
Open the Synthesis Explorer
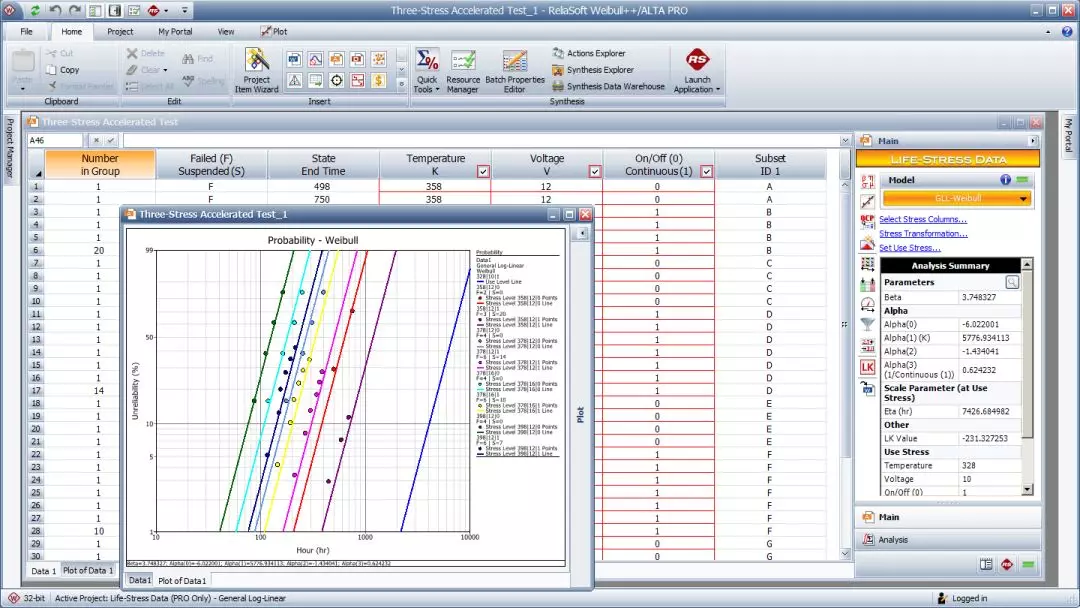point(593,70)
